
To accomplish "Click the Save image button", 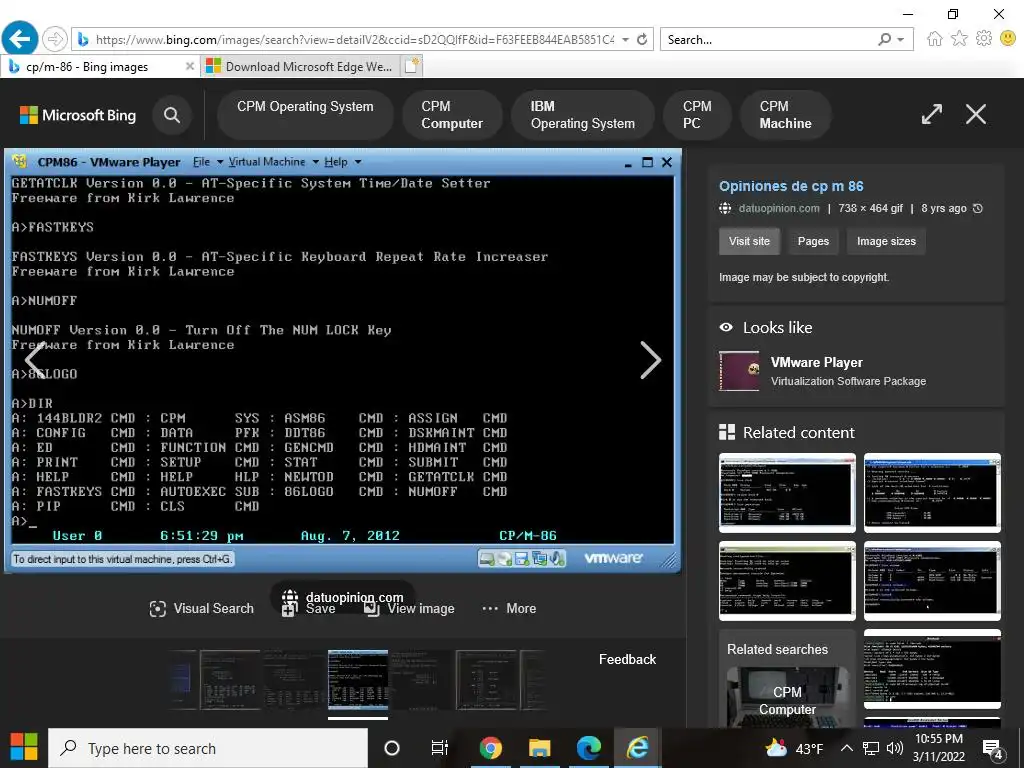I will (x=308, y=609).
